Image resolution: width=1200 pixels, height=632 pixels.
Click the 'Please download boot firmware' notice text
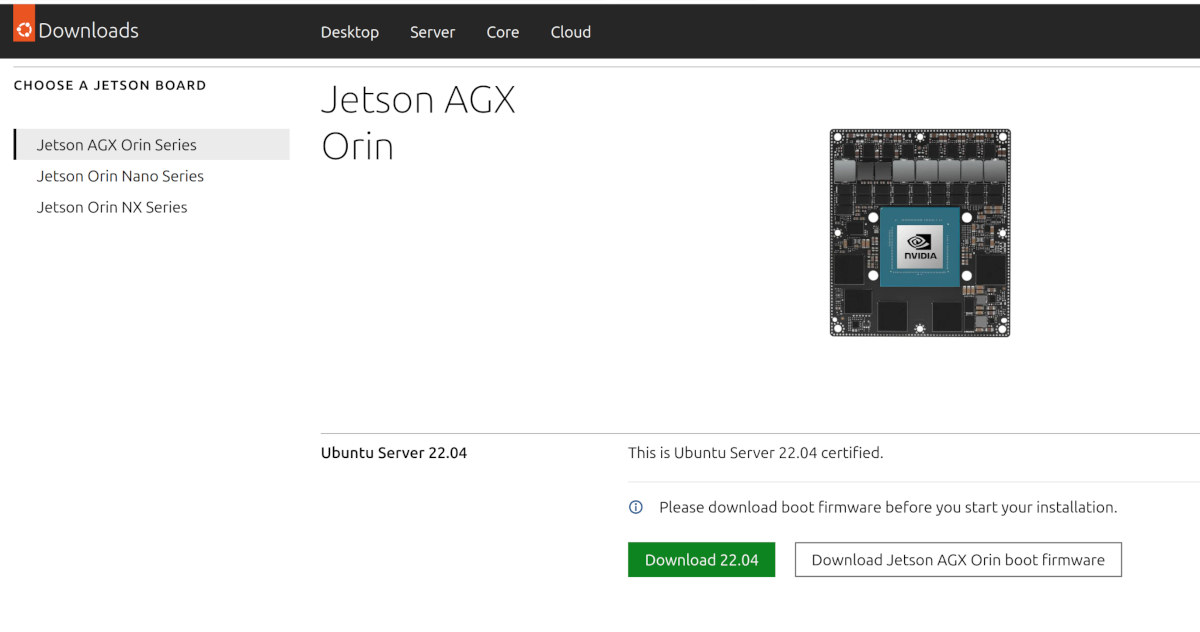pos(888,507)
